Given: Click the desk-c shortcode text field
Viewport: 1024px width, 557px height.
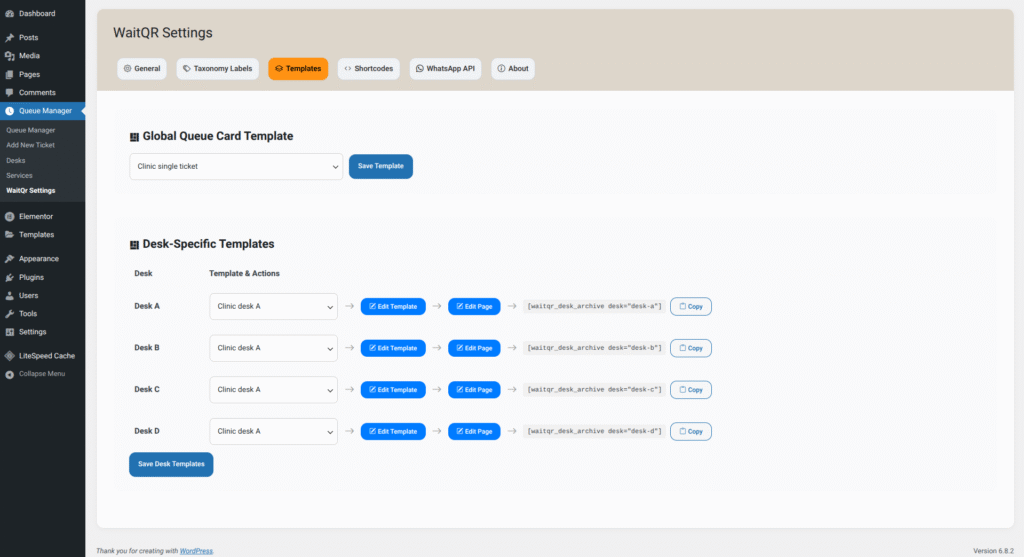Looking at the screenshot, I should 594,390.
